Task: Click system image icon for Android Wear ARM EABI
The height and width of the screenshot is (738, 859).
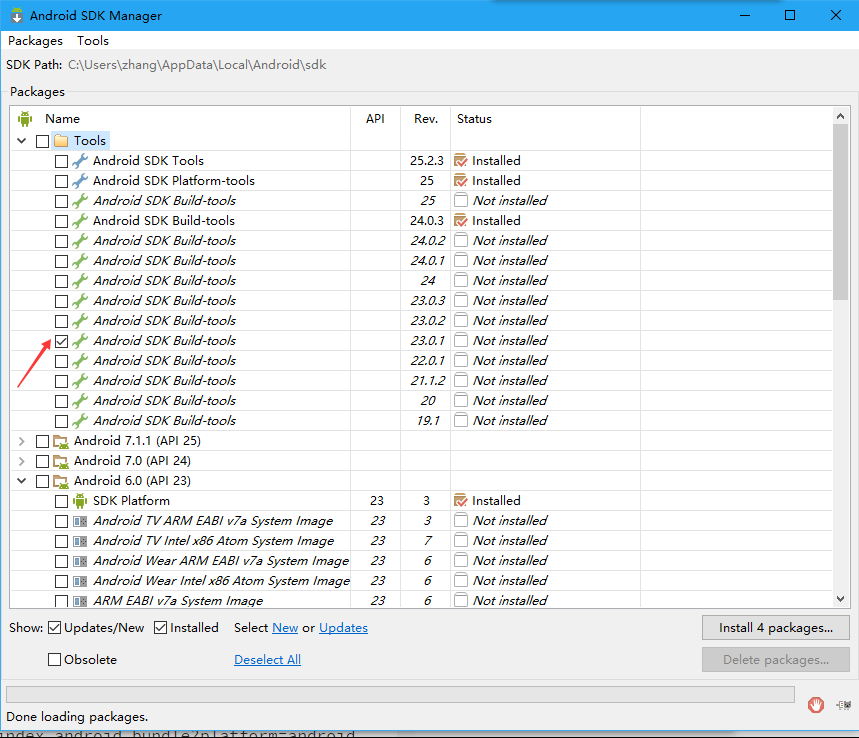Action: tap(80, 561)
